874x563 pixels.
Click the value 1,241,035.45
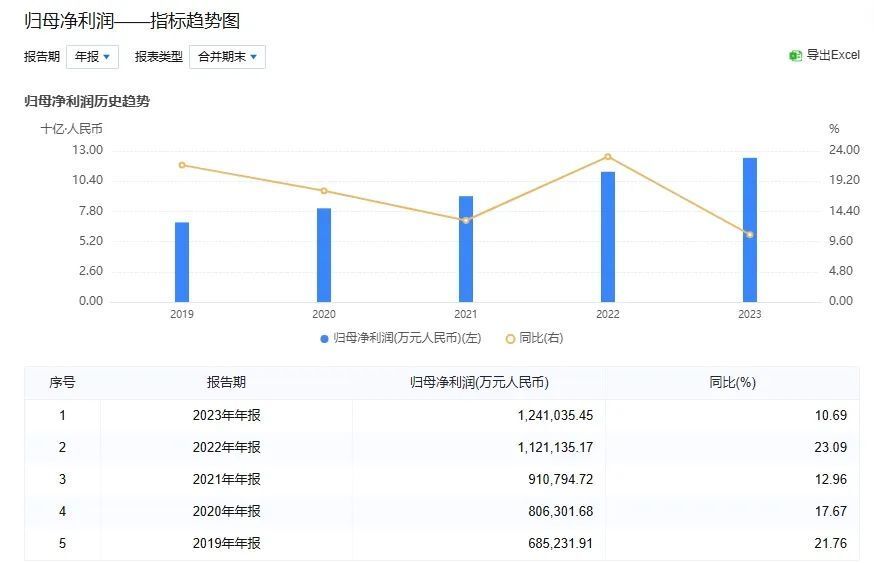(555, 415)
